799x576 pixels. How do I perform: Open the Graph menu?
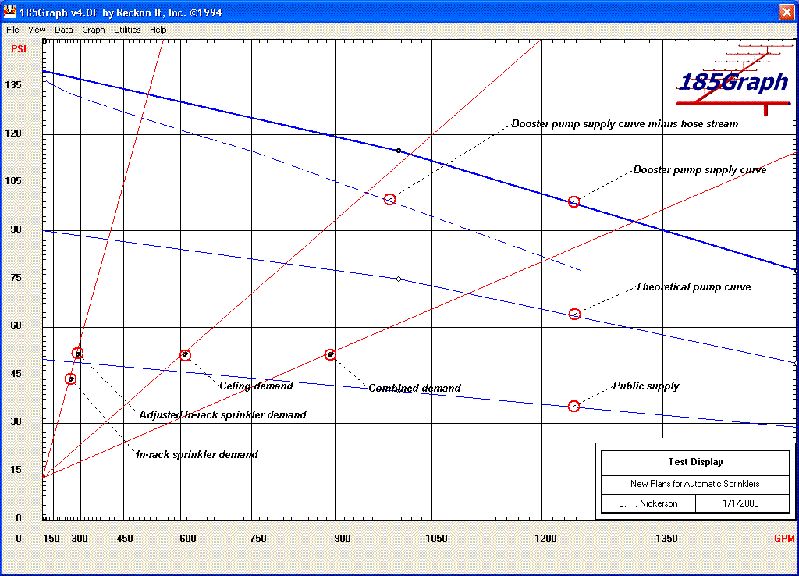(94, 30)
